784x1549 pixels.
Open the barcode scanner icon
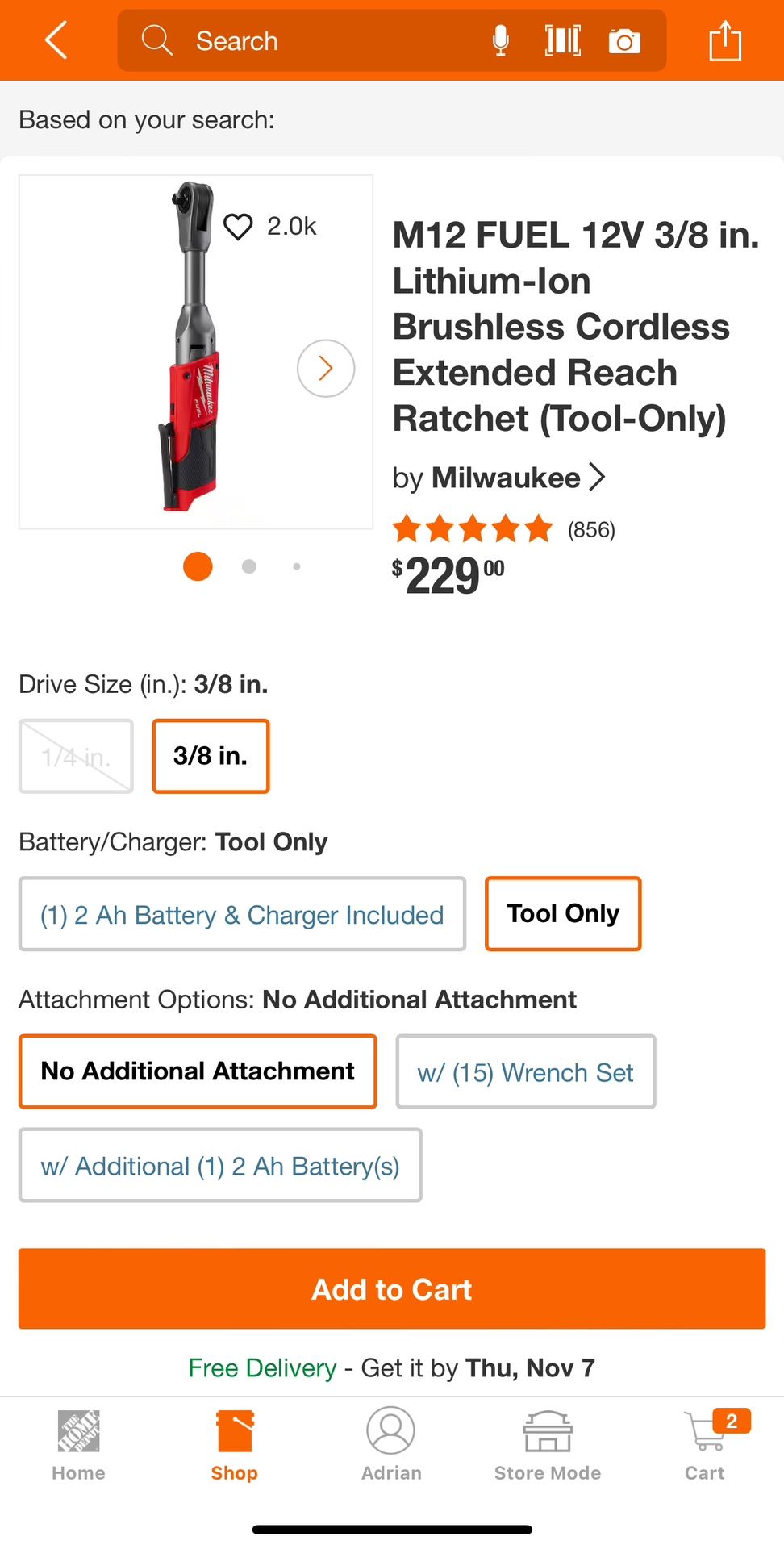click(562, 40)
